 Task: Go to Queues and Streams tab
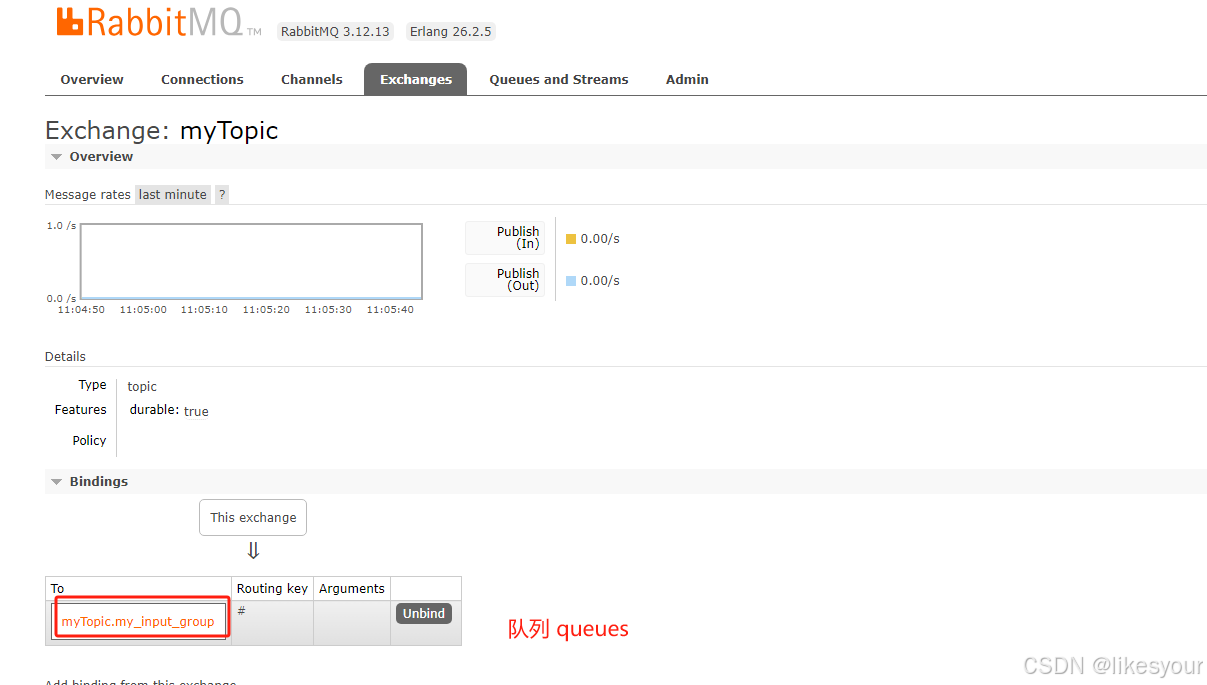pyautogui.click(x=559, y=79)
